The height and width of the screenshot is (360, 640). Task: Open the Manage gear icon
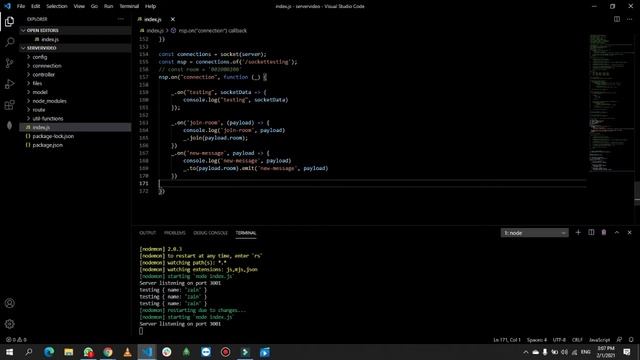tap(9, 324)
